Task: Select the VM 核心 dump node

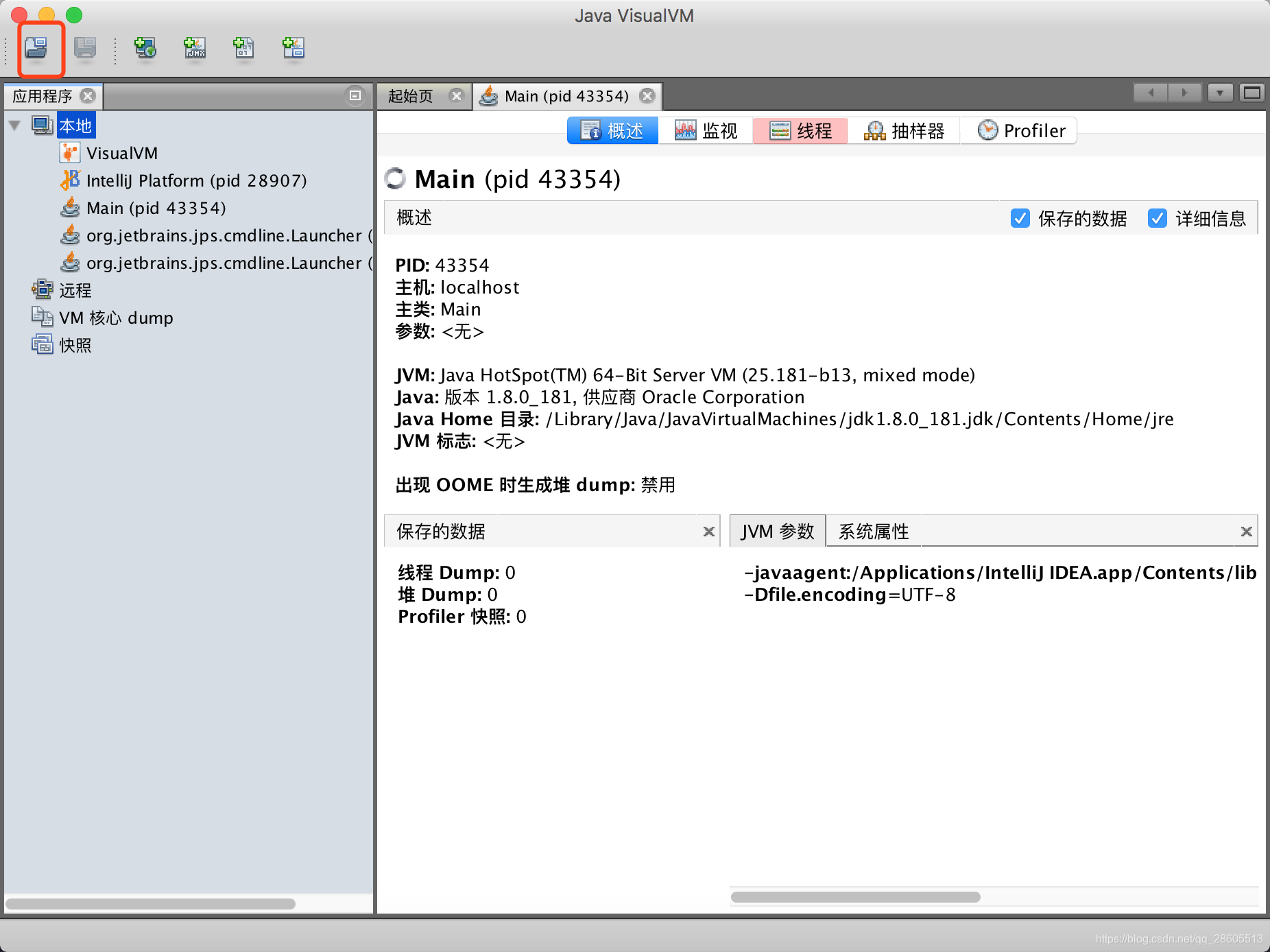Action: pos(116,318)
